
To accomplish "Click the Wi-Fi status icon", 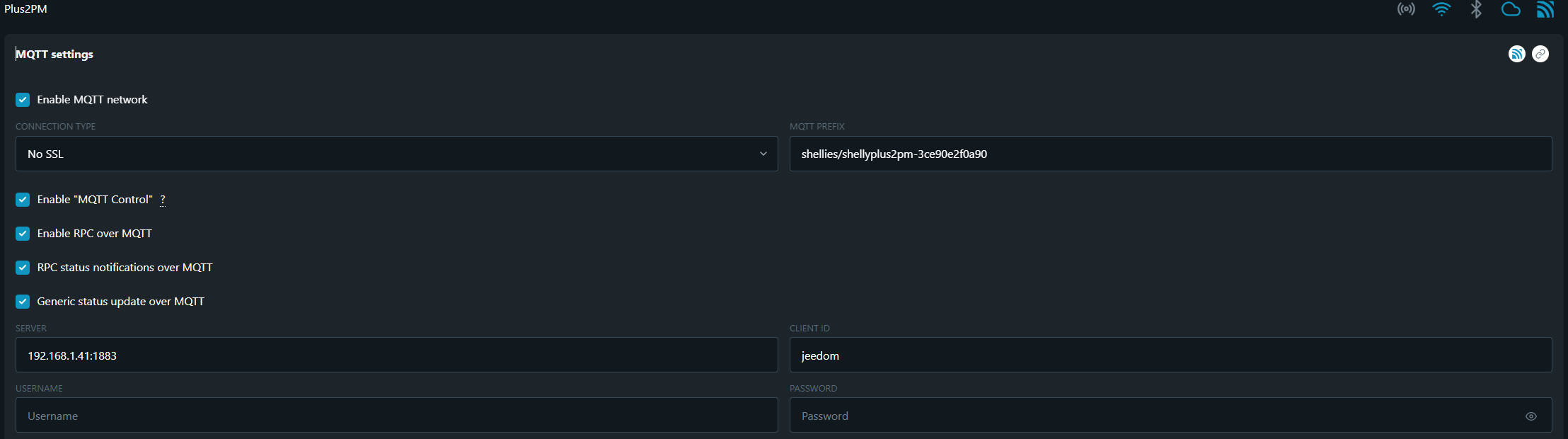I will (x=1441, y=9).
